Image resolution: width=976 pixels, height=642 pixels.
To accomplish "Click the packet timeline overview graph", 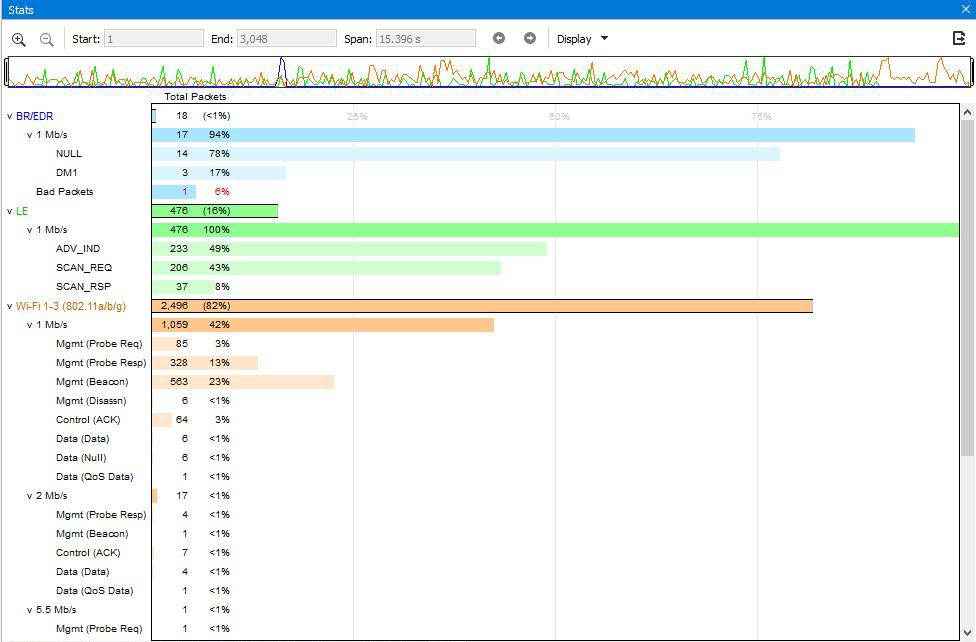I will 489,72.
